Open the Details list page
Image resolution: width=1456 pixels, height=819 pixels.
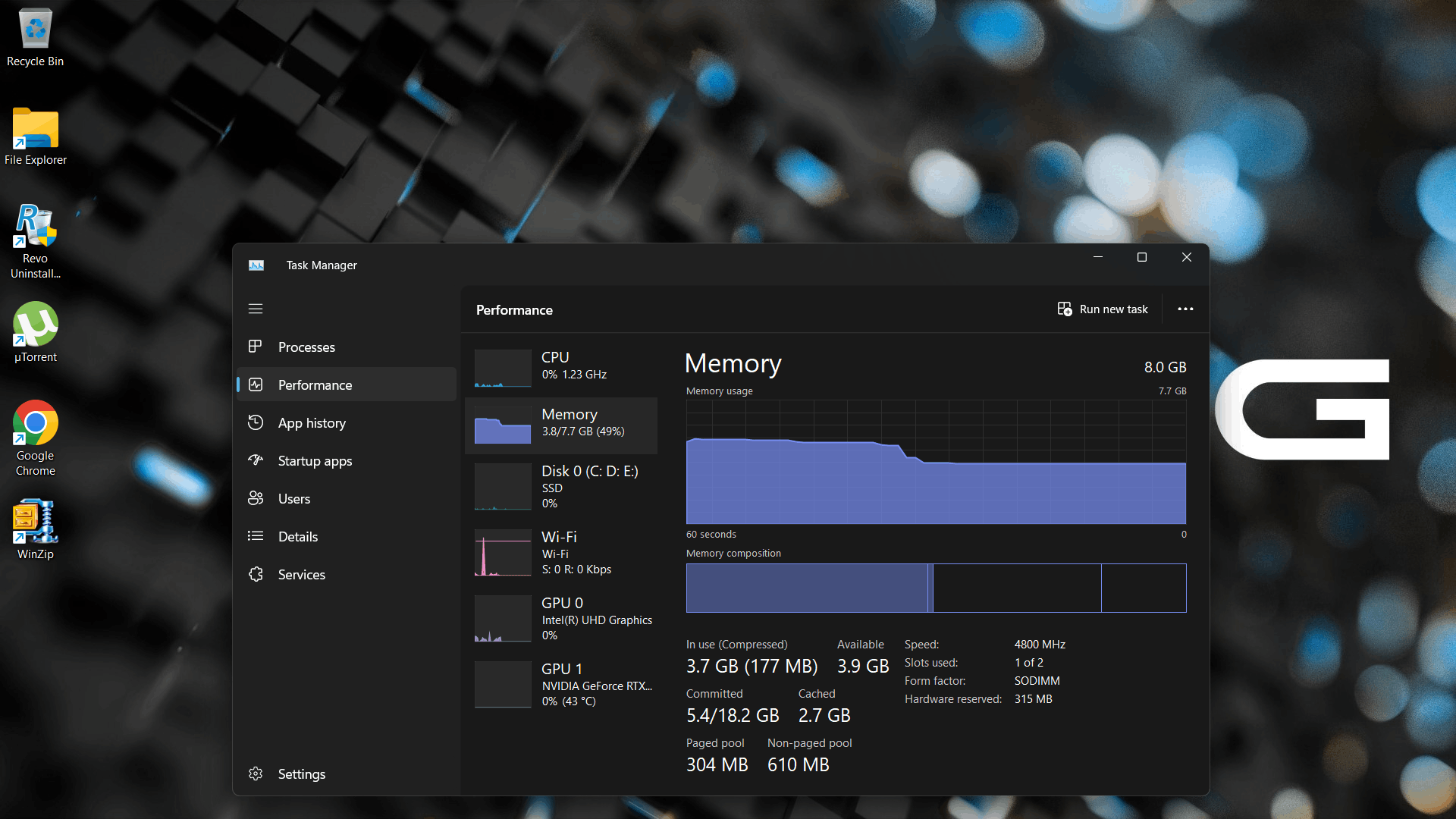click(x=297, y=536)
